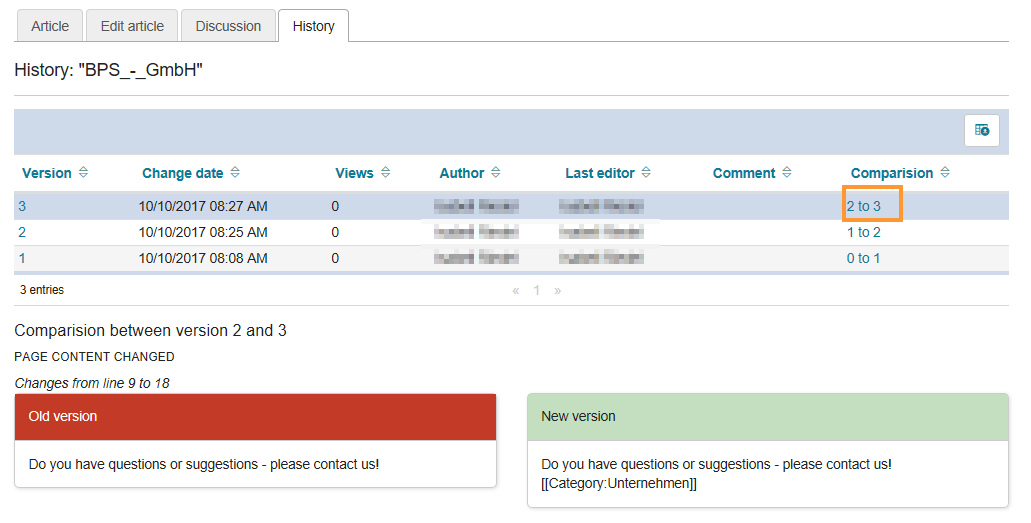Image resolution: width=1031 pixels, height=523 pixels.
Task: Compare versions 2 to 3
Action: pos(864,206)
